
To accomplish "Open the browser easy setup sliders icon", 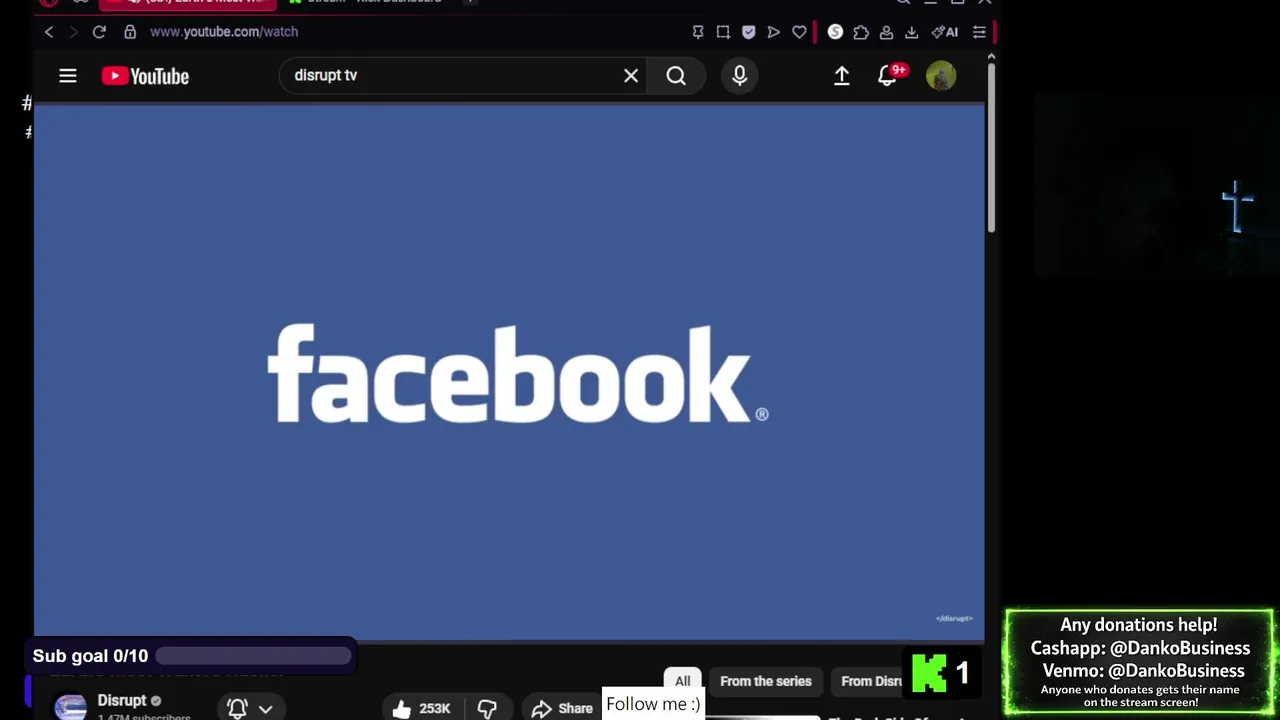I will click(979, 32).
